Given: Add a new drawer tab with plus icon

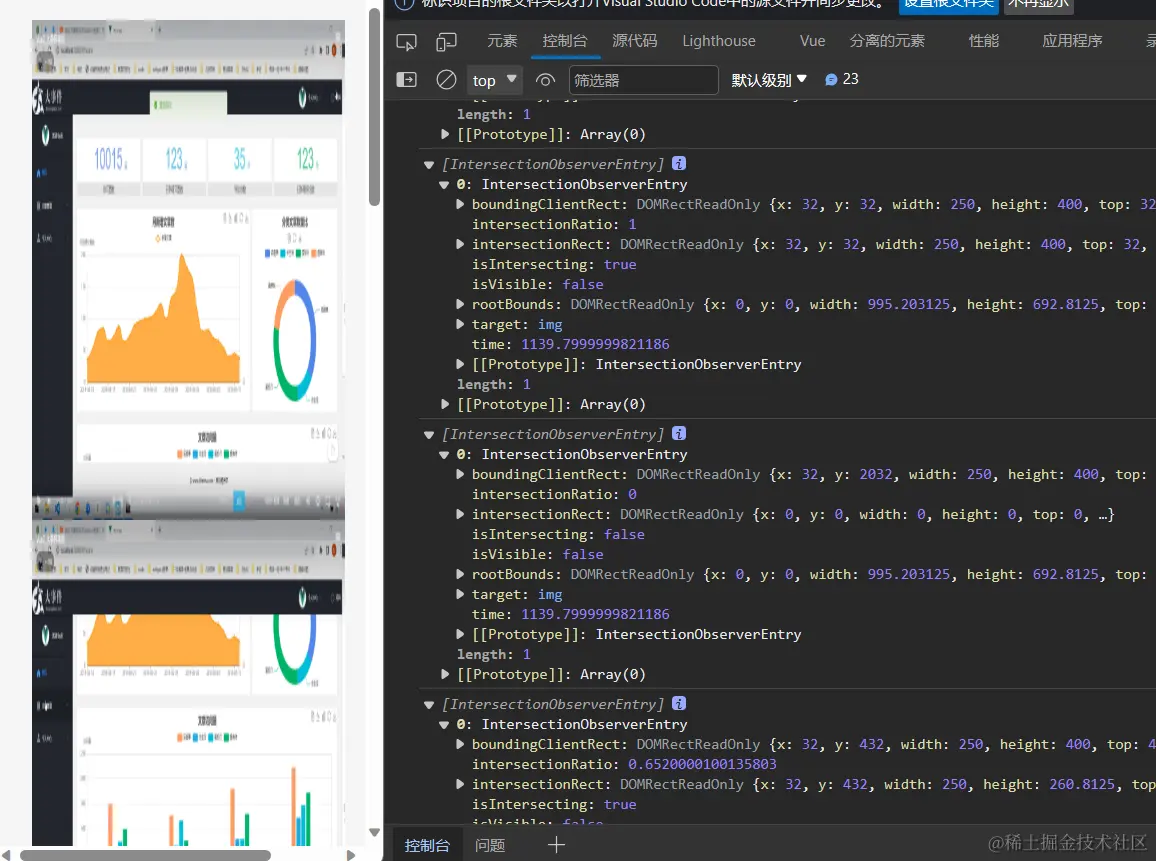Looking at the screenshot, I should pos(557,845).
